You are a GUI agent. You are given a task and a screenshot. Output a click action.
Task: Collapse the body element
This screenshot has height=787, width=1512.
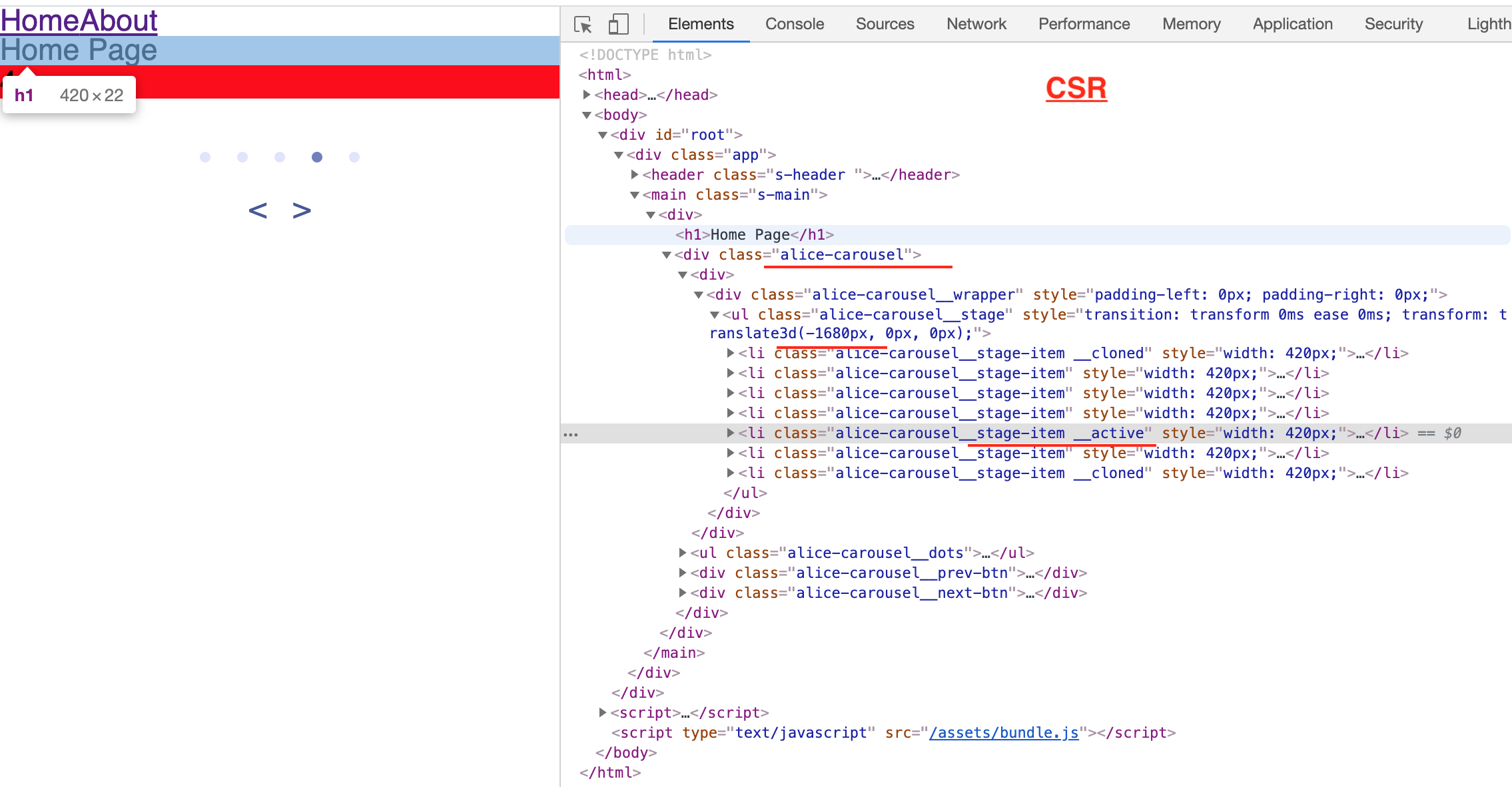[x=585, y=115]
